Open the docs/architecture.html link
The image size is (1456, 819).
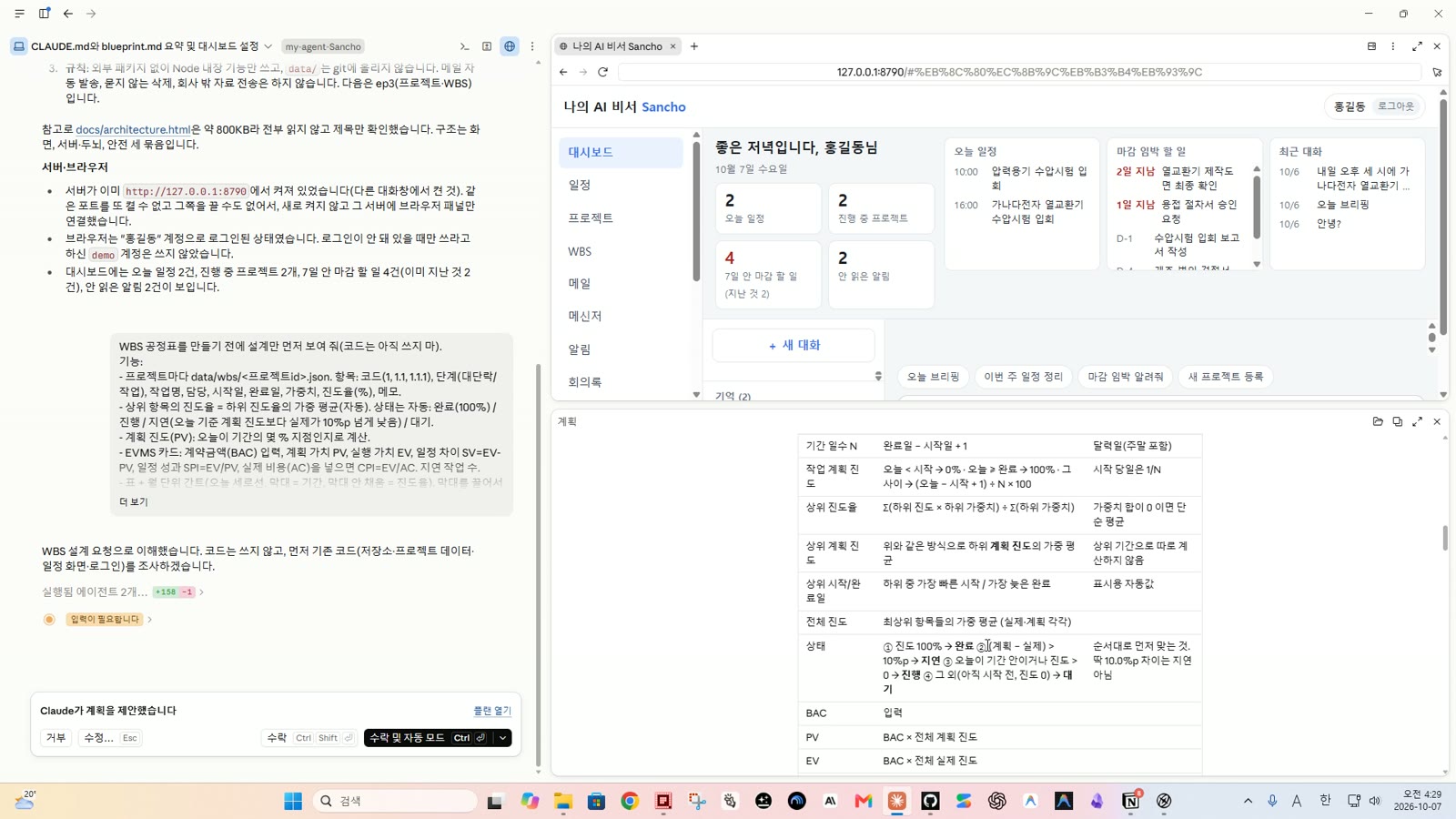(133, 129)
